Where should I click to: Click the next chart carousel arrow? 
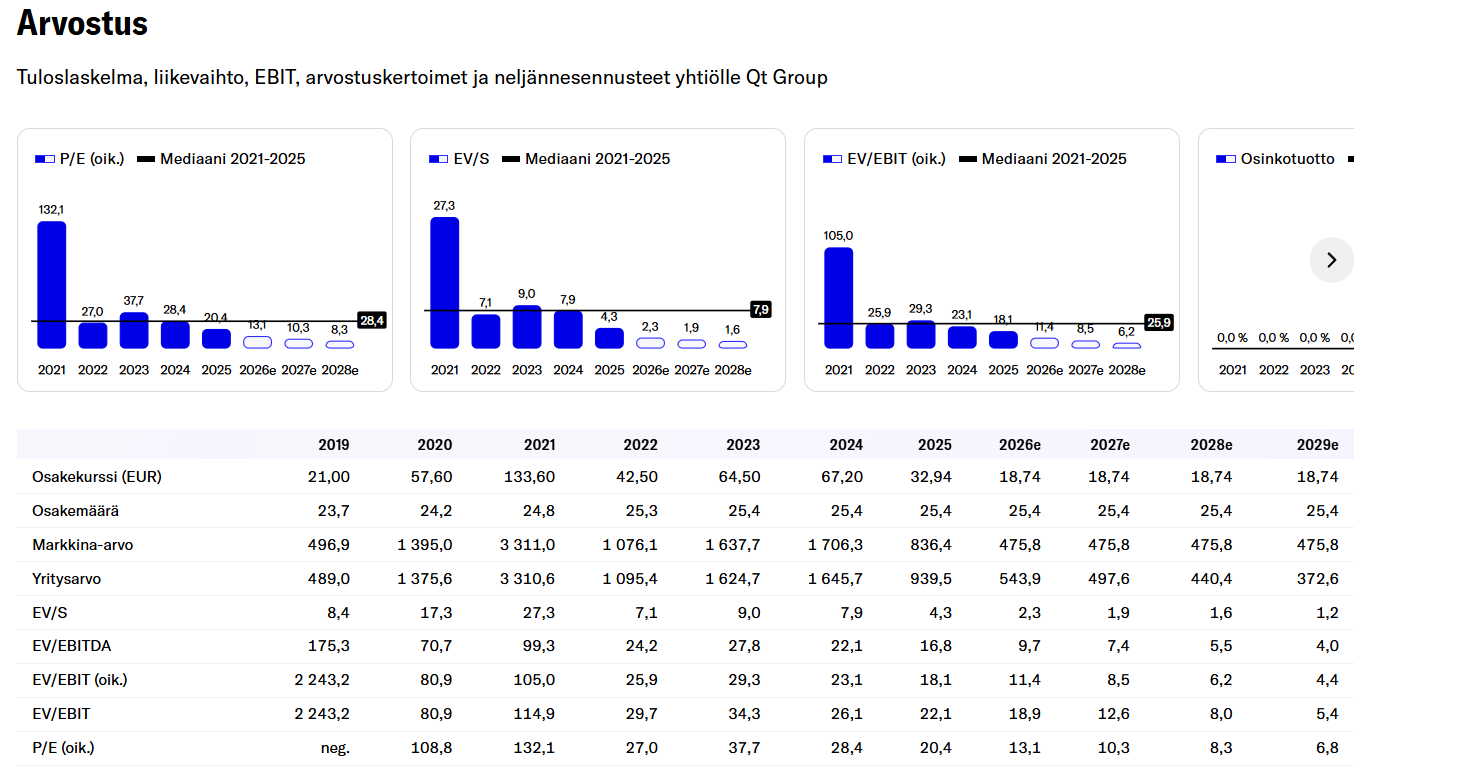coord(1331,260)
